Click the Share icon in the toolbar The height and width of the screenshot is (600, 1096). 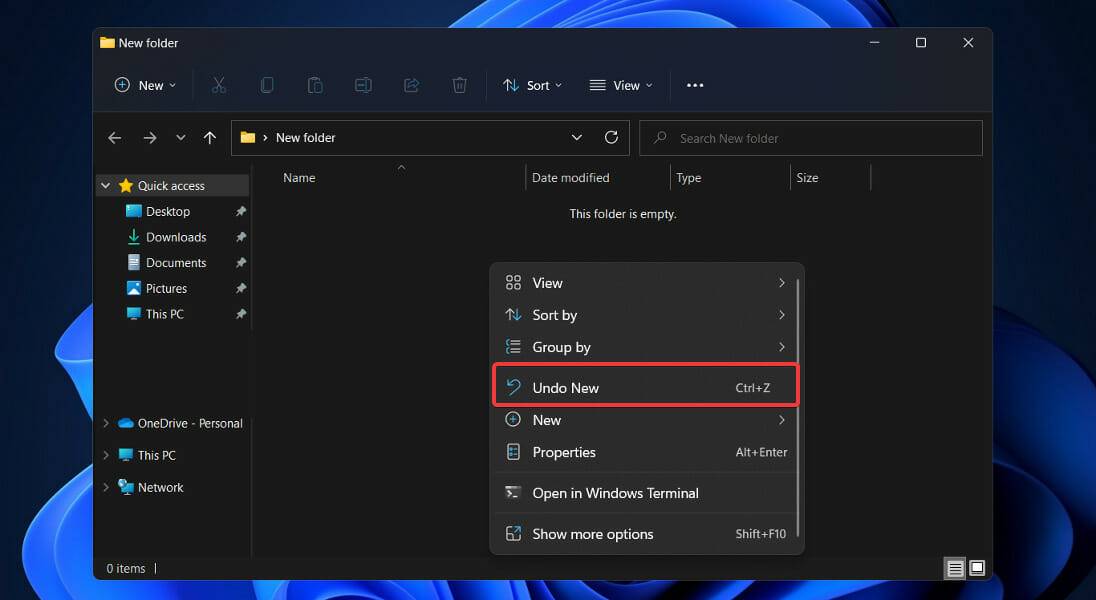tap(411, 85)
